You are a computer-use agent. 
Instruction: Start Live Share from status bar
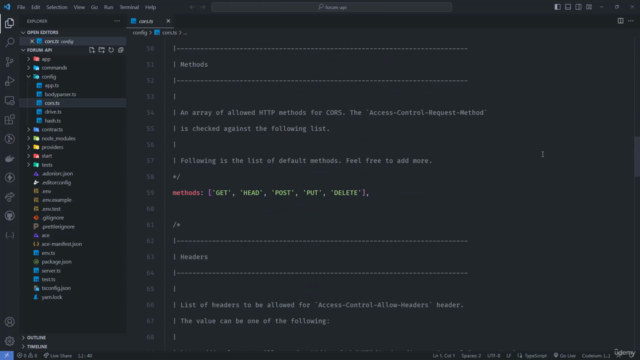(58, 356)
